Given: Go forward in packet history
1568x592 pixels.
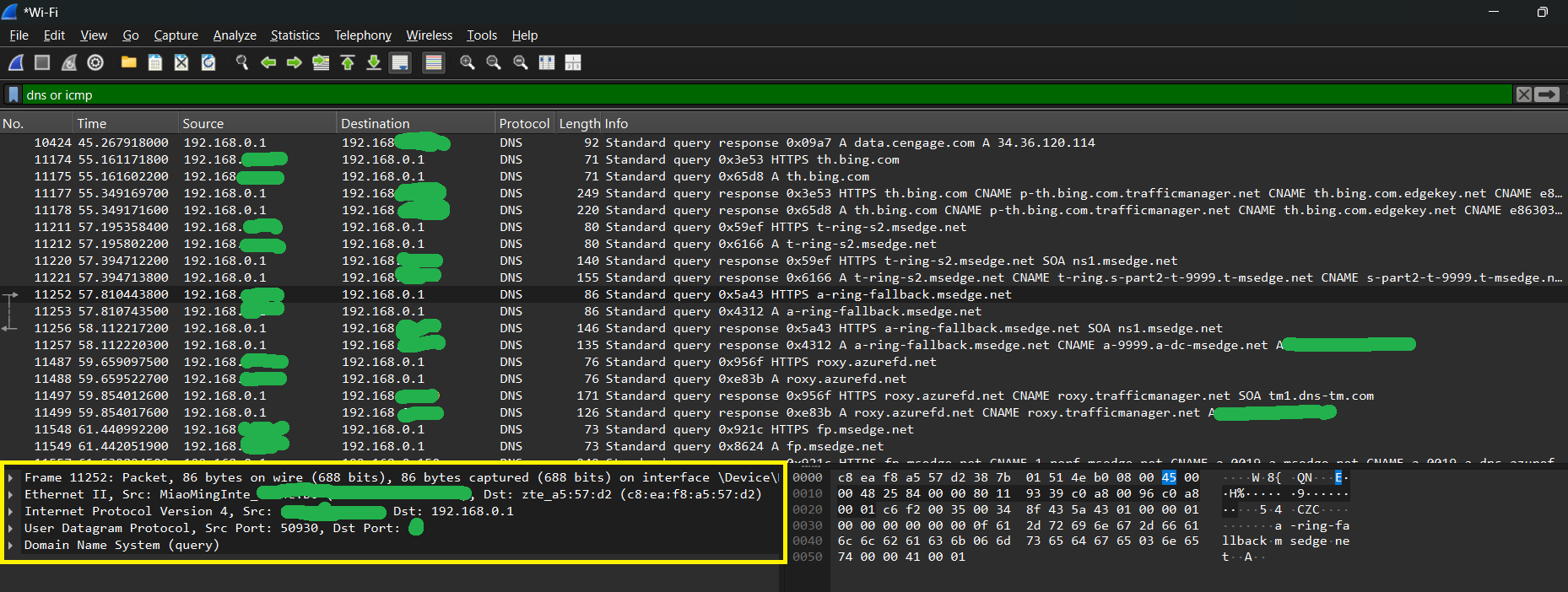Looking at the screenshot, I should 295,62.
